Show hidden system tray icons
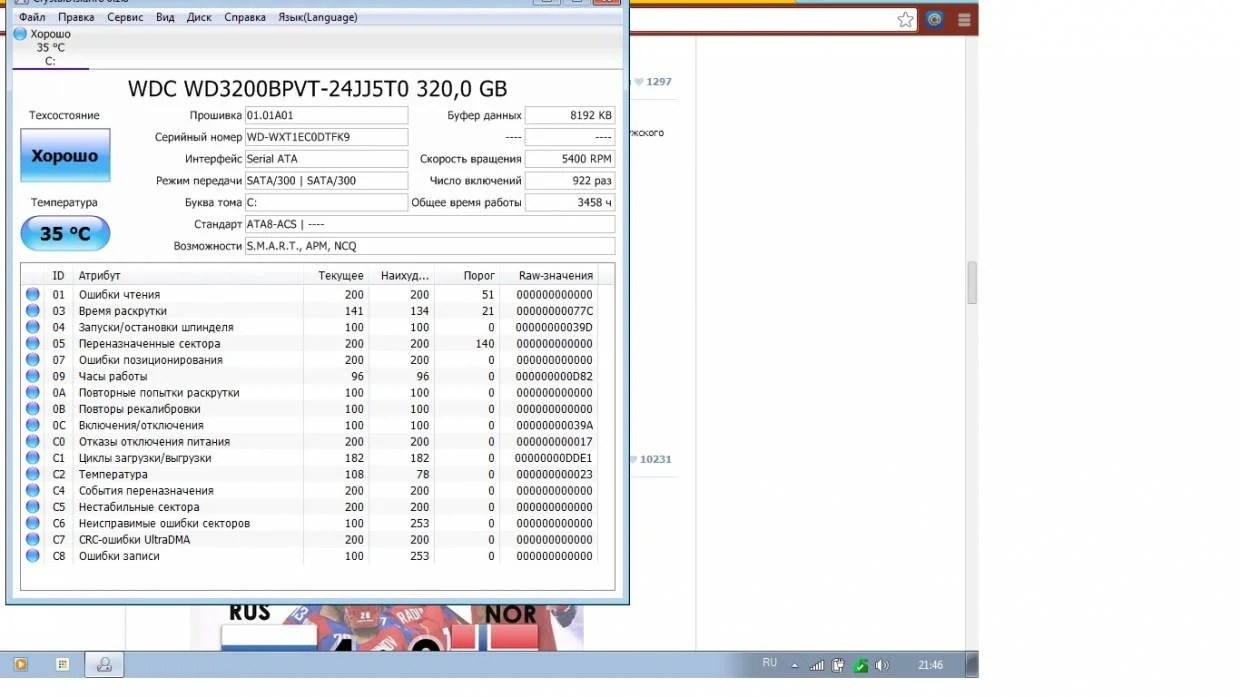The image size is (1240, 697). point(795,665)
